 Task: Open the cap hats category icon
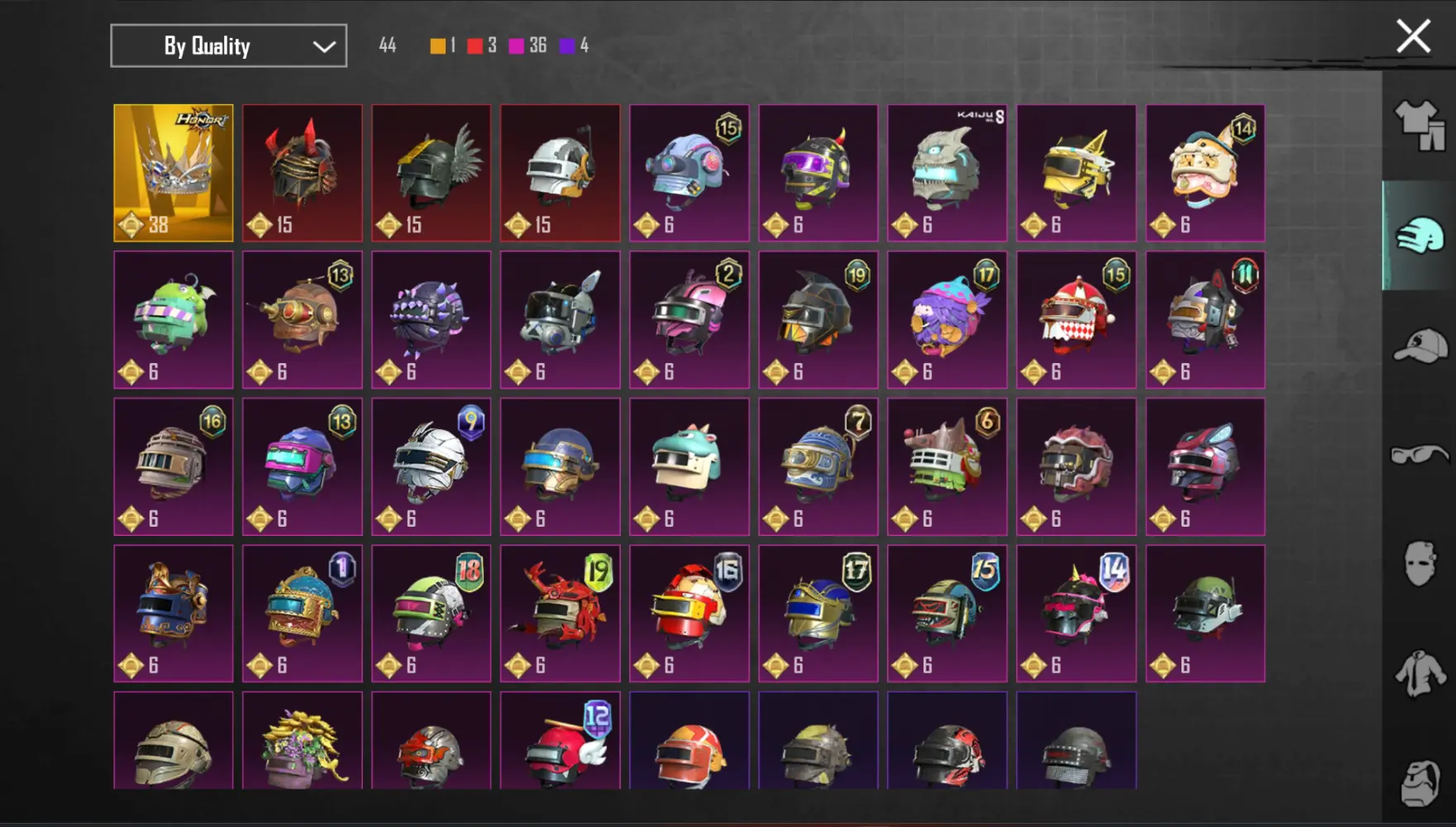click(1420, 346)
